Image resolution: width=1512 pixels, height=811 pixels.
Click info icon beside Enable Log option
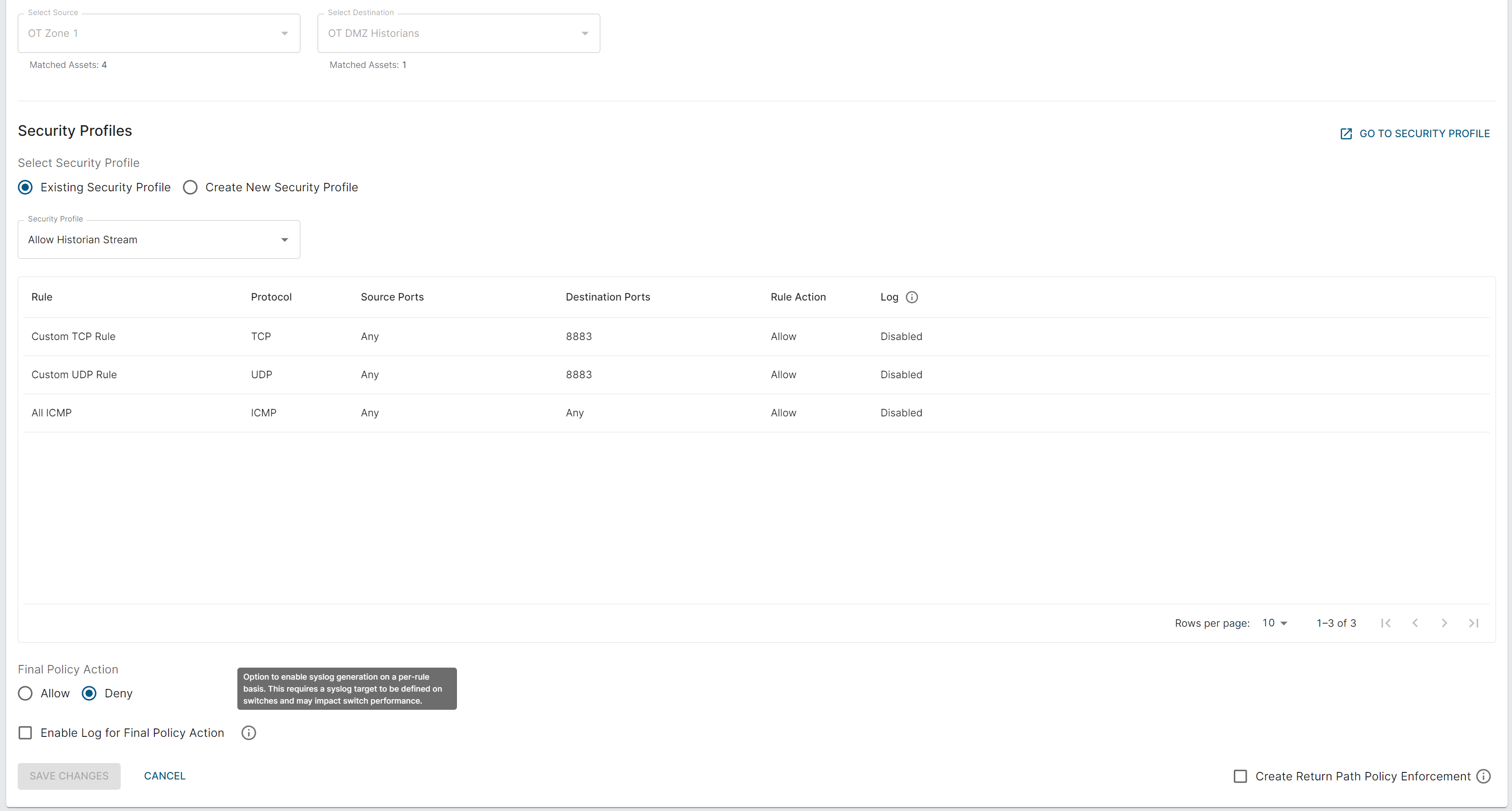248,733
